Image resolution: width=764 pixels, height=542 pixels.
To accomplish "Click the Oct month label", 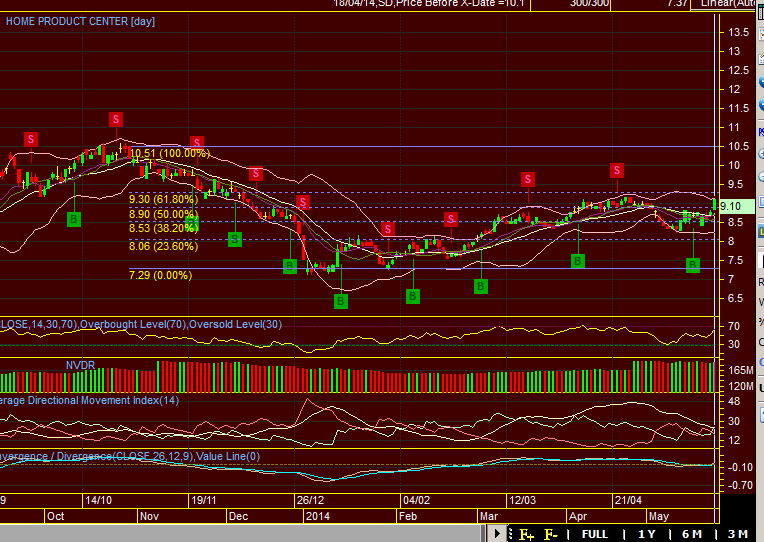I will point(56,516).
